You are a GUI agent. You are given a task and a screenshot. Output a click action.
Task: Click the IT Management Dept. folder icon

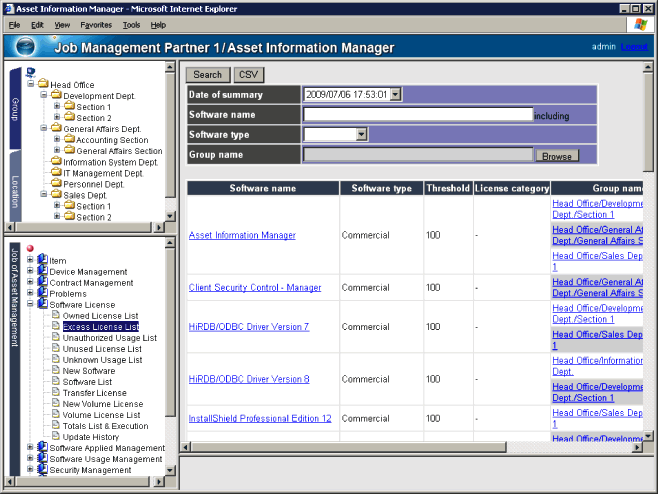(56, 173)
